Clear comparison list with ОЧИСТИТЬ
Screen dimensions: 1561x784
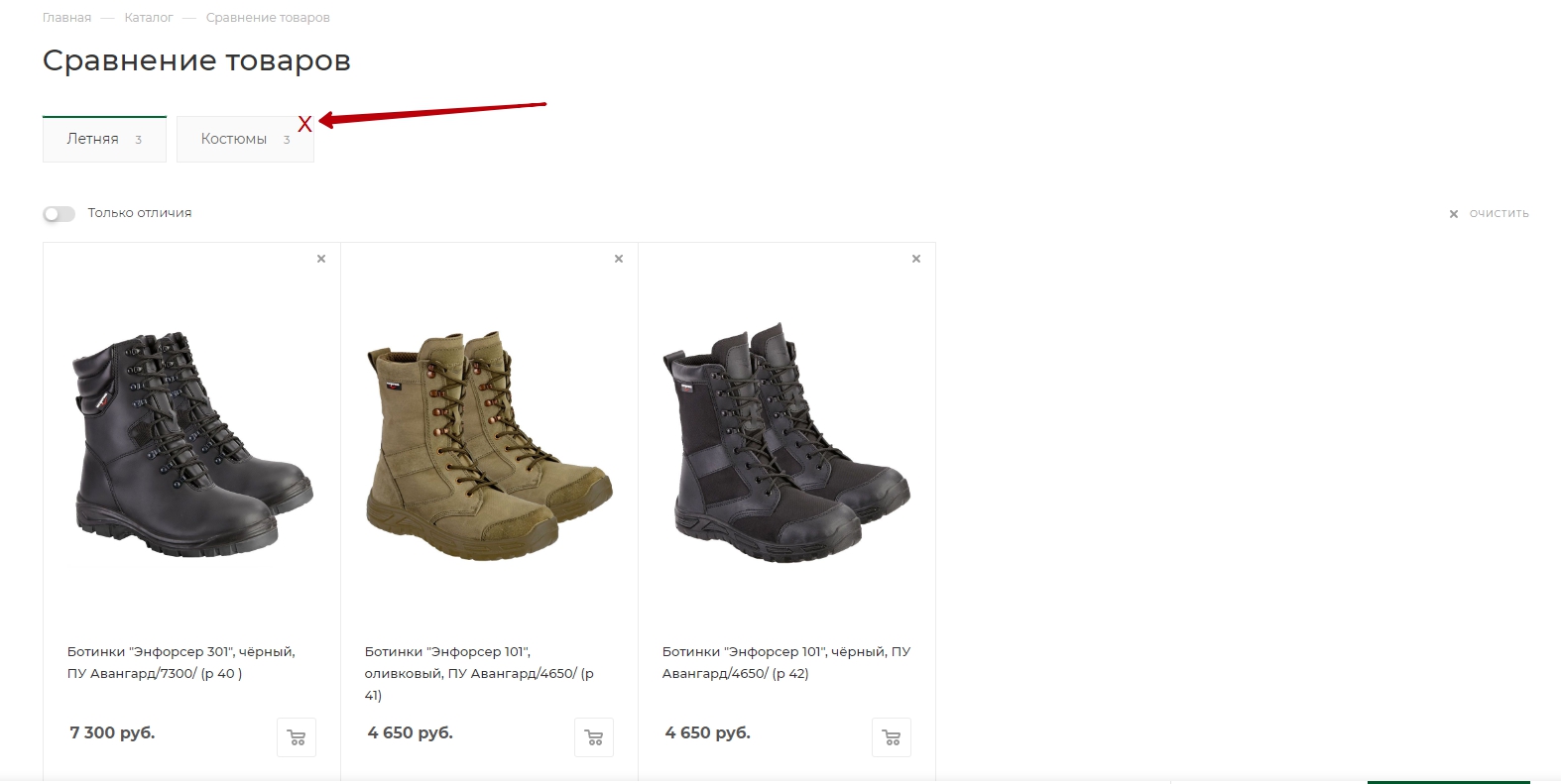1499,214
